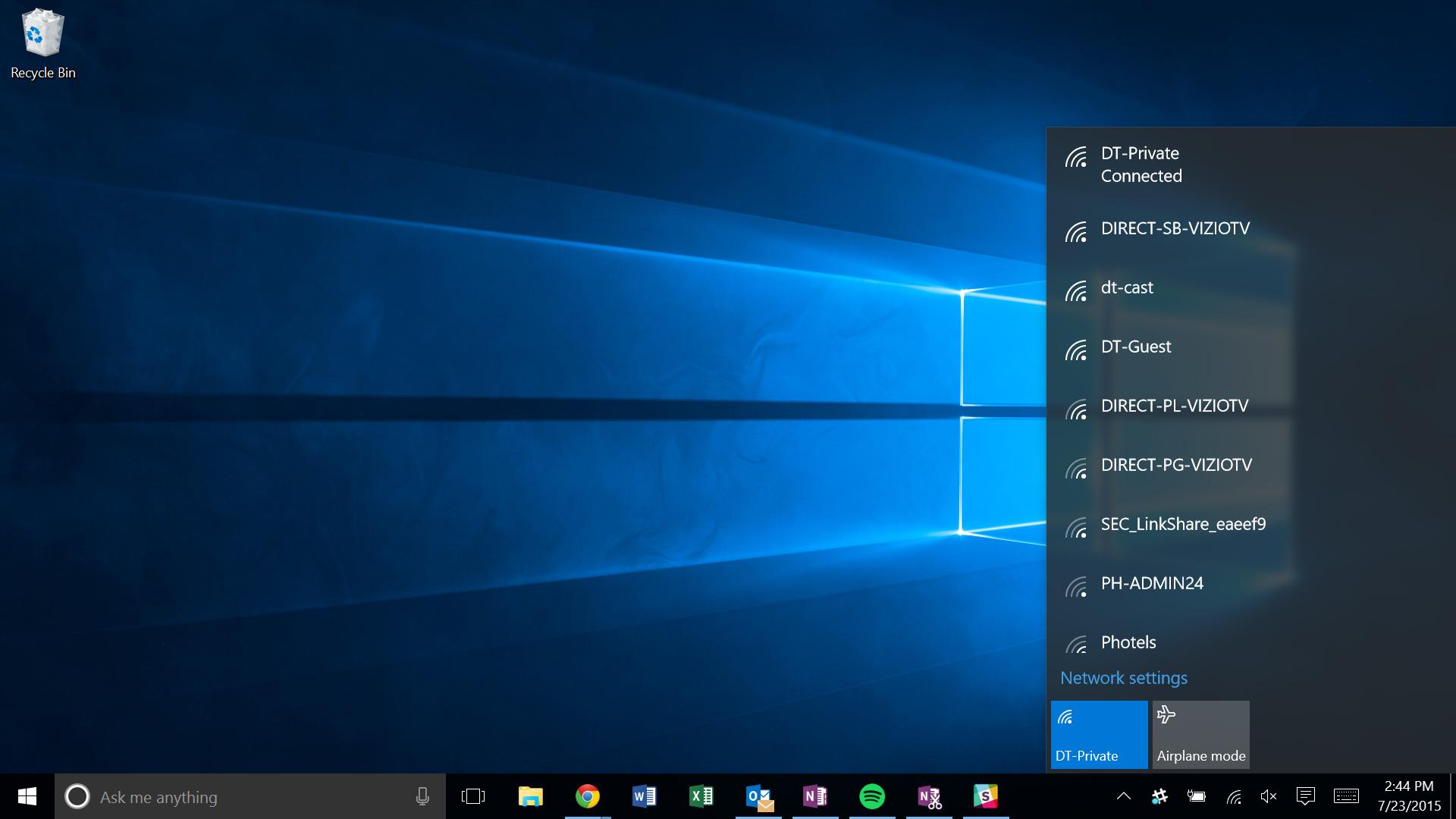Click Wi-Fi signal icon beside DT-Guest
Viewport: 1456px width, 819px height.
(1076, 350)
